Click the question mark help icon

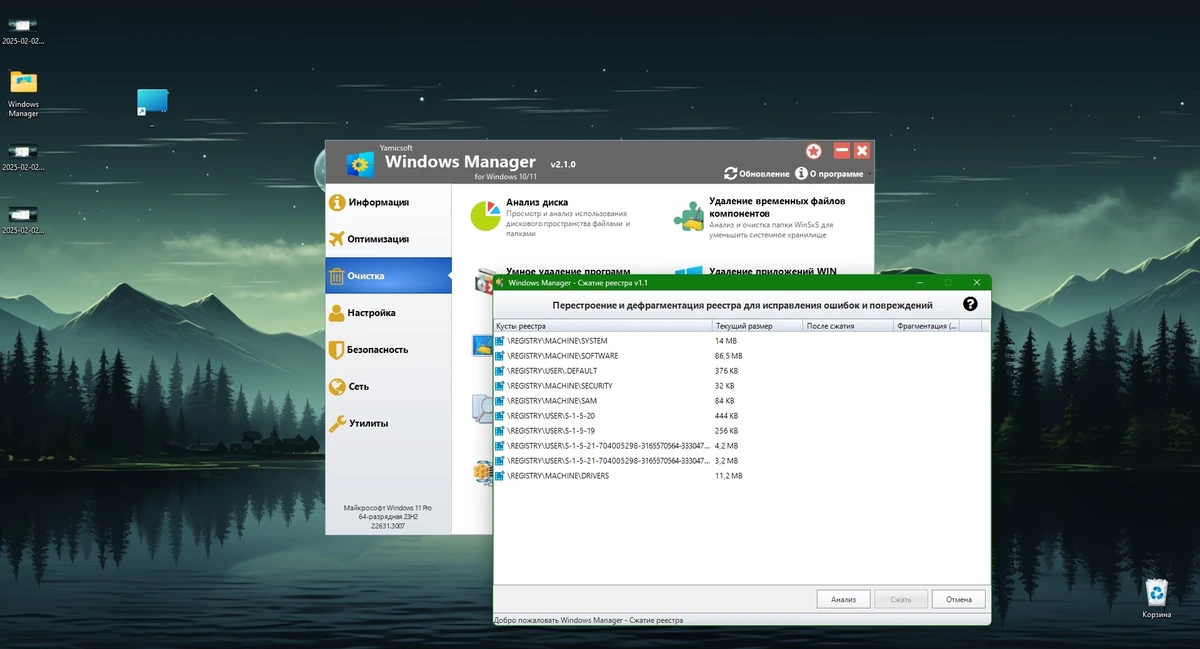click(x=970, y=304)
